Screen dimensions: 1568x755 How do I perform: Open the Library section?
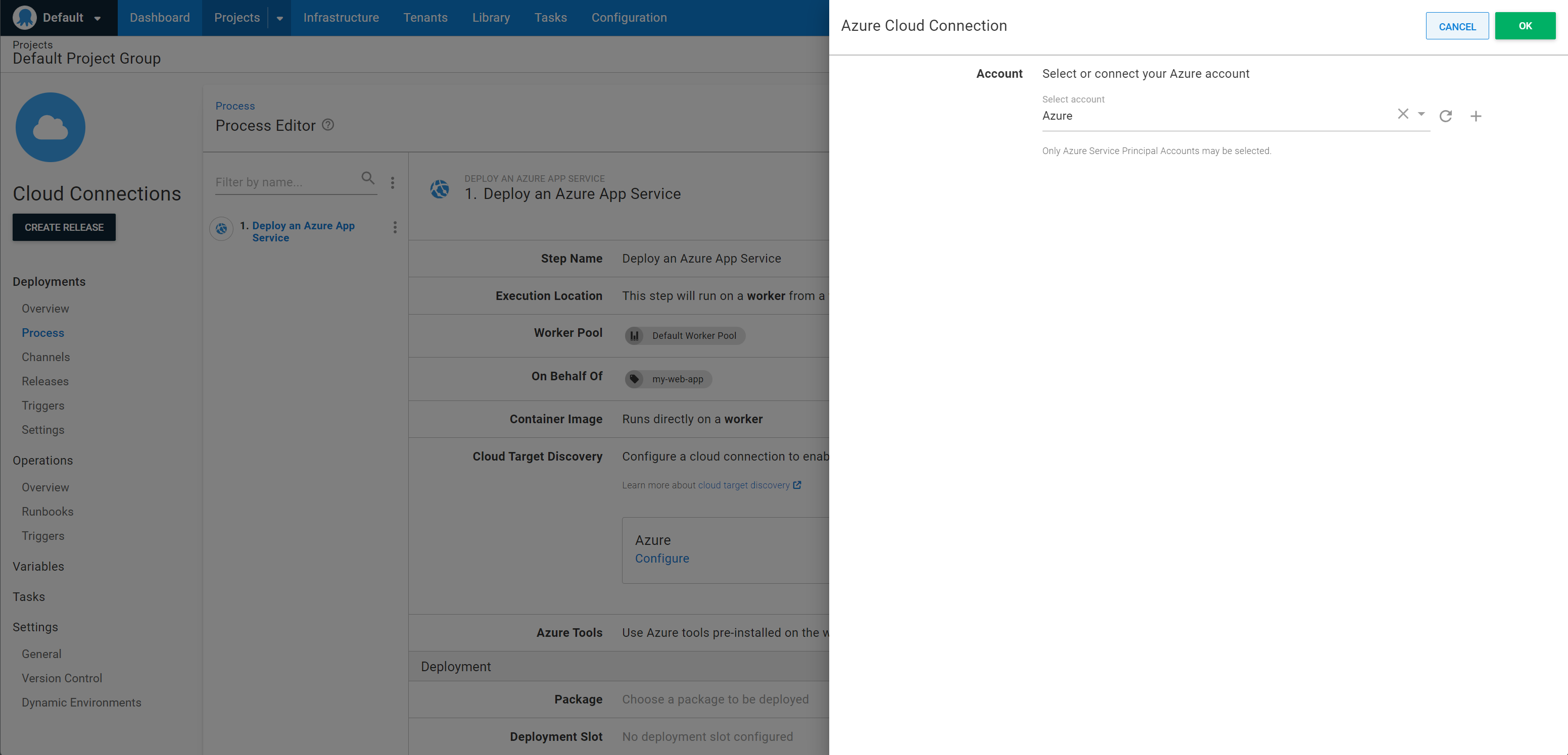coord(491,17)
